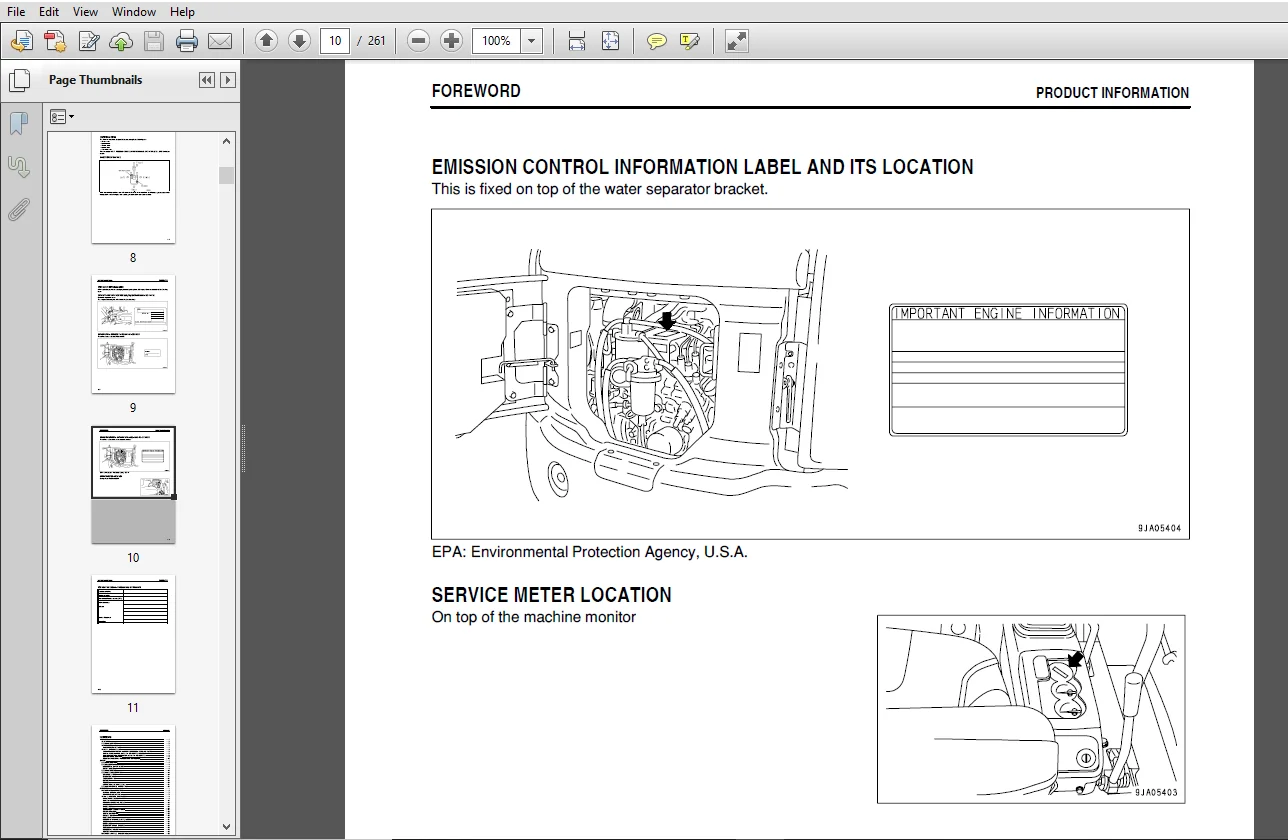Click the Fit One Full Page icon
Screen dimensions: 1288x840
[x=610, y=41]
